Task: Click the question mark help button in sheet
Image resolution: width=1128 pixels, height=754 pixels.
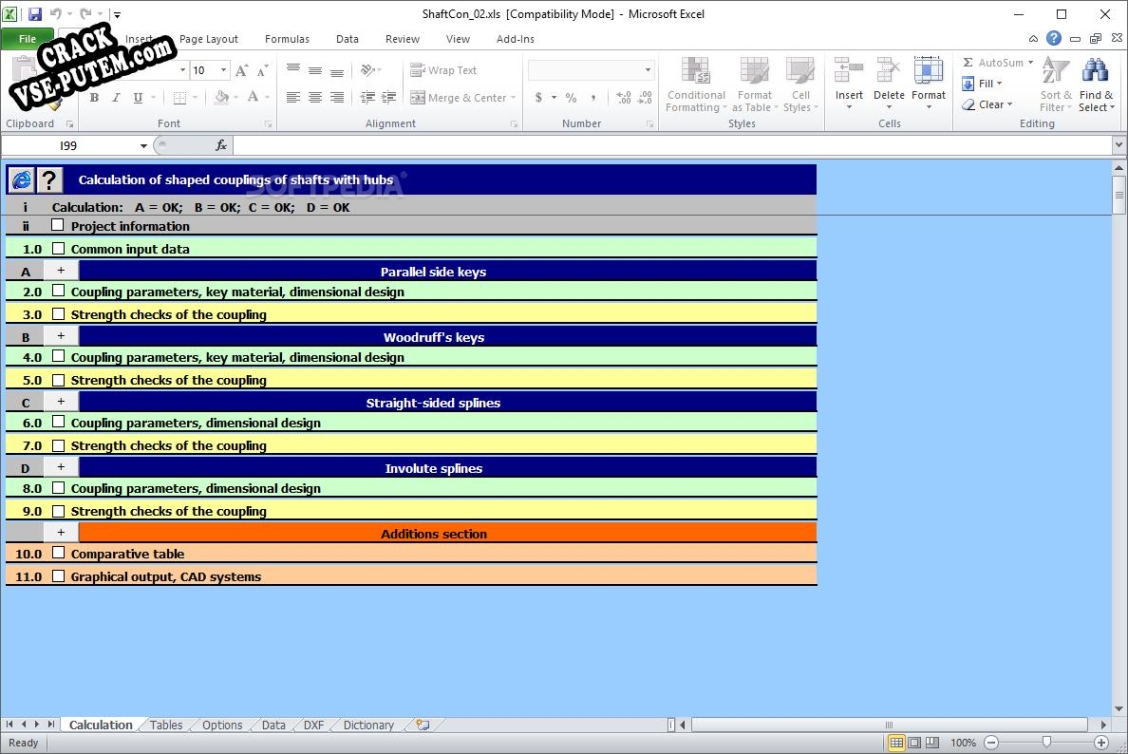Action: point(49,180)
